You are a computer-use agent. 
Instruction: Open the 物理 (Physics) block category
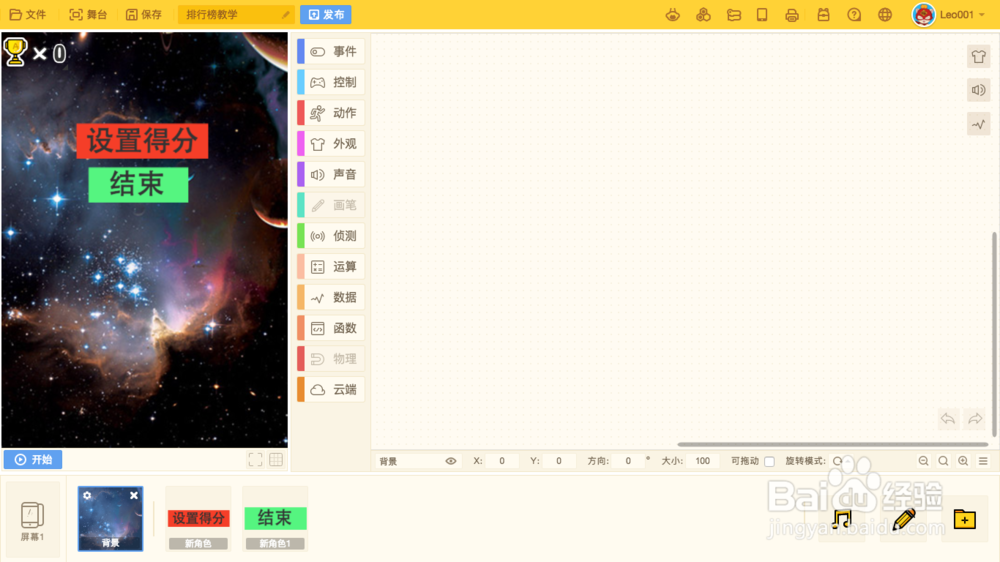click(331, 359)
